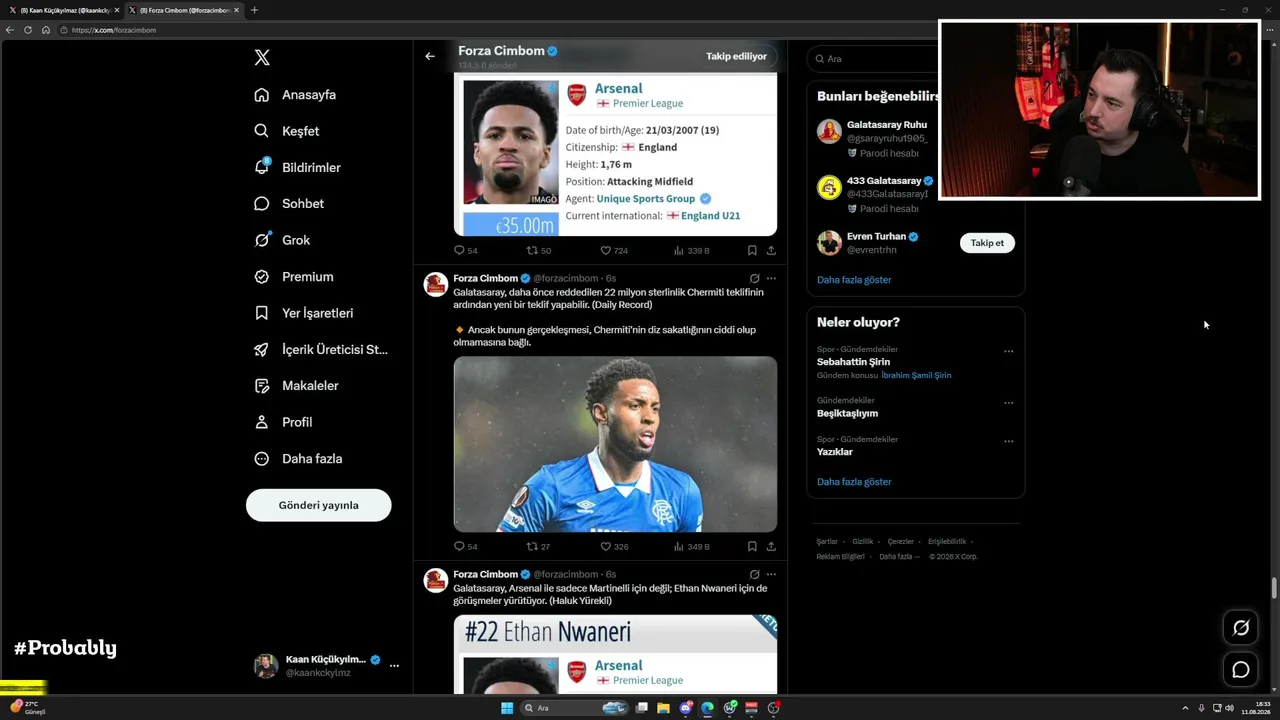Open the Beşiktaşlıyım trend
This screenshot has width=1280, height=720.
(x=847, y=413)
